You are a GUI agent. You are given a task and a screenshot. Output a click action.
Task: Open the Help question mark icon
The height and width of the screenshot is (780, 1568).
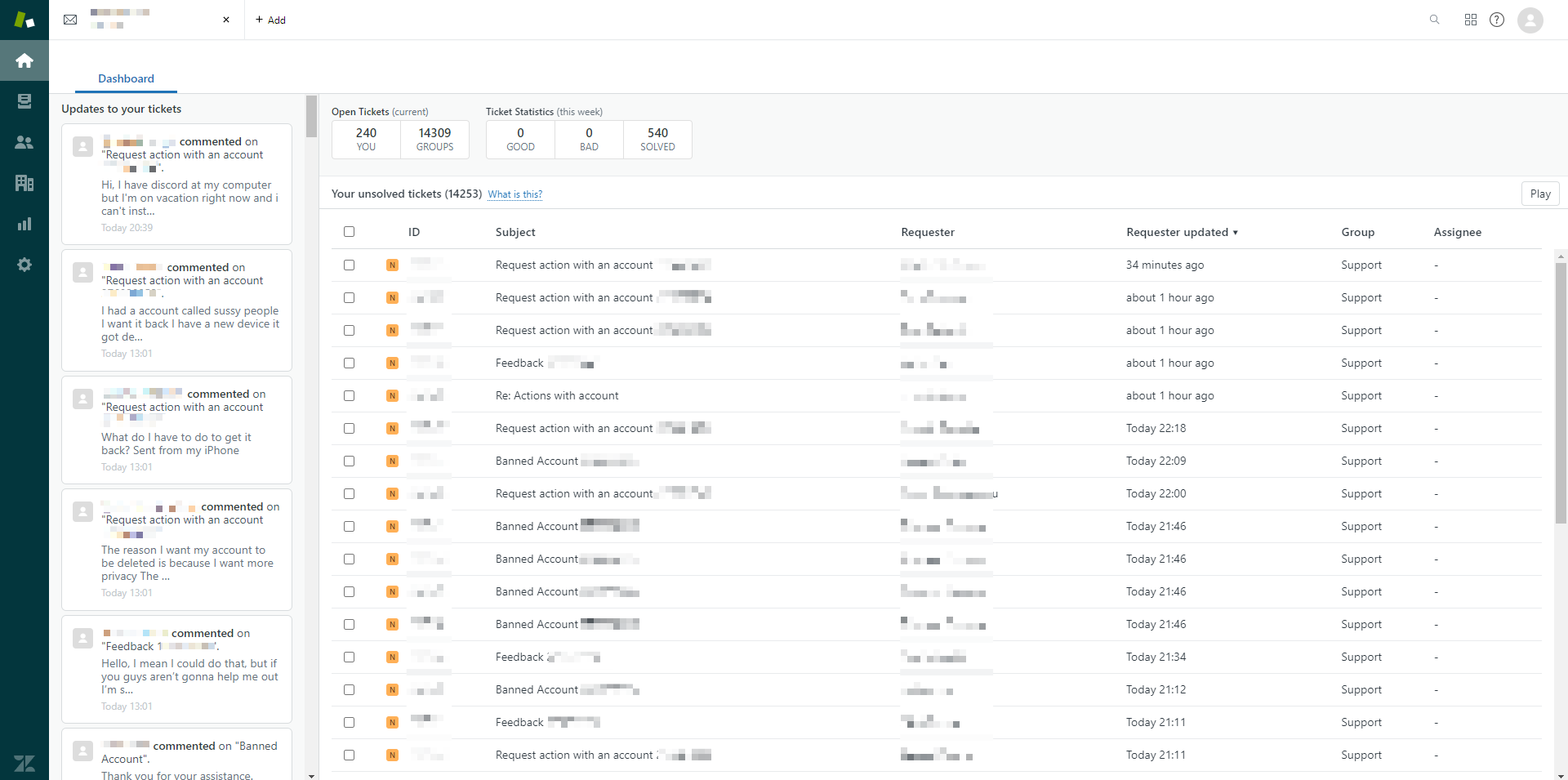pyautogui.click(x=1496, y=20)
